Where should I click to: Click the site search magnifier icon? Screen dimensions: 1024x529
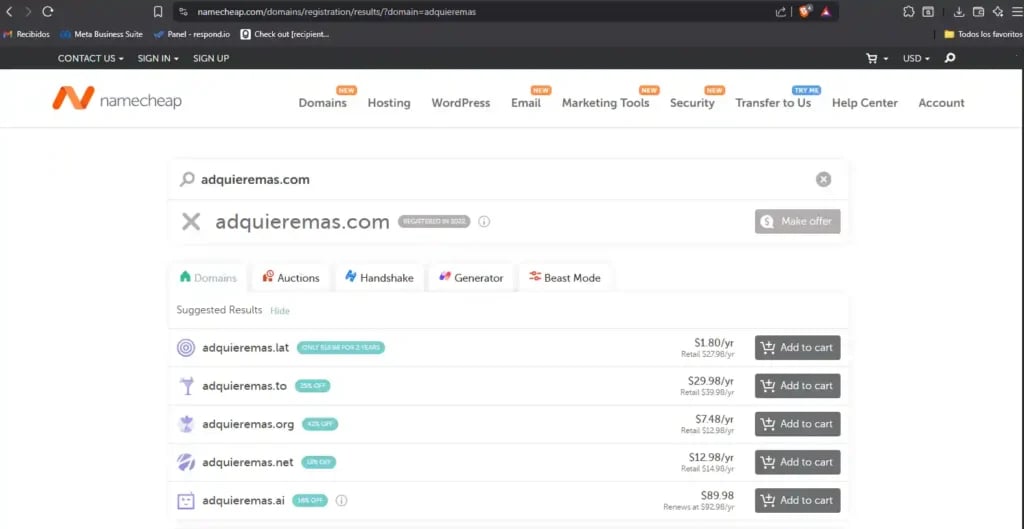point(950,58)
